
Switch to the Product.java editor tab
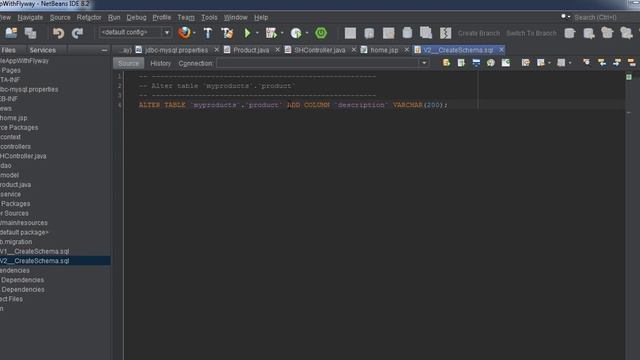(251, 50)
